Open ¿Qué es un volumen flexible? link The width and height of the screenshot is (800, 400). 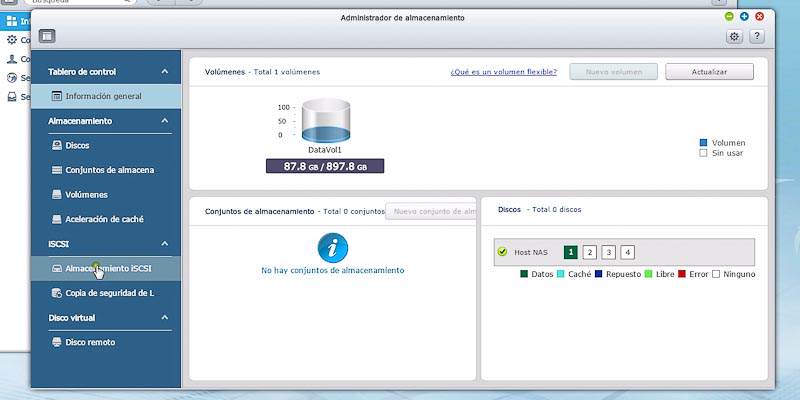tap(504, 72)
